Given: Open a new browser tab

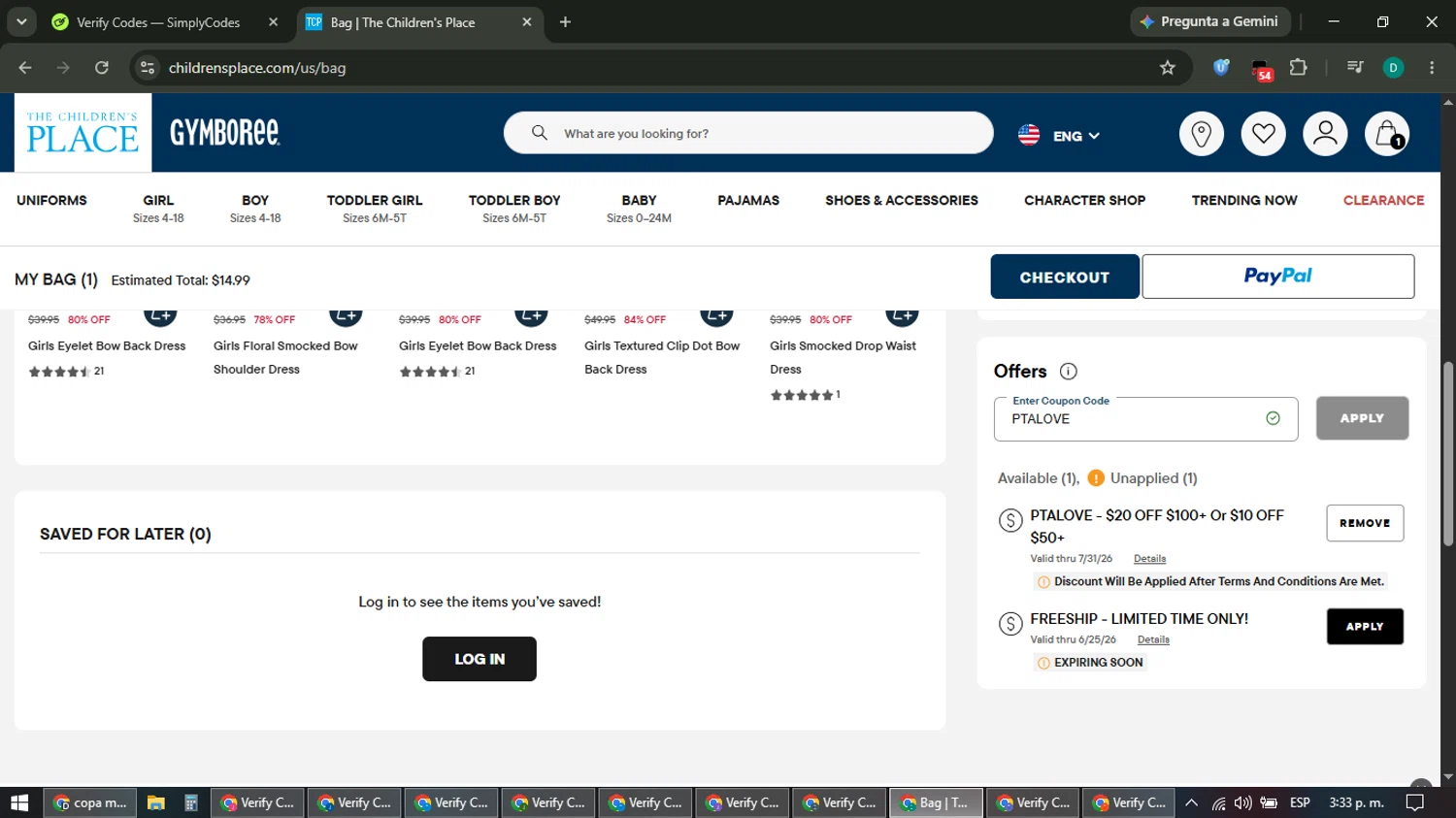Looking at the screenshot, I should coord(565,22).
